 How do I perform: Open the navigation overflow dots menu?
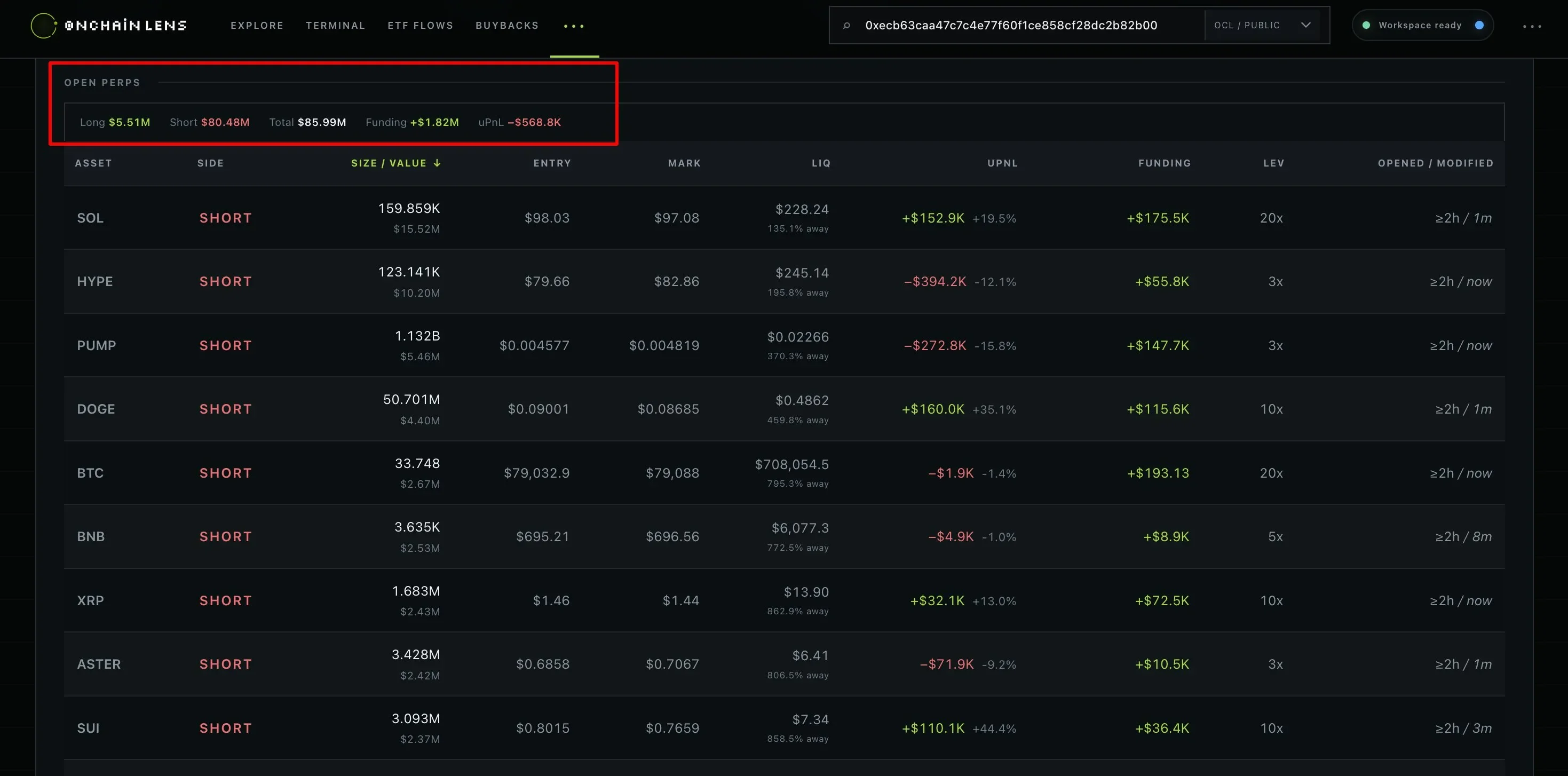[x=574, y=26]
